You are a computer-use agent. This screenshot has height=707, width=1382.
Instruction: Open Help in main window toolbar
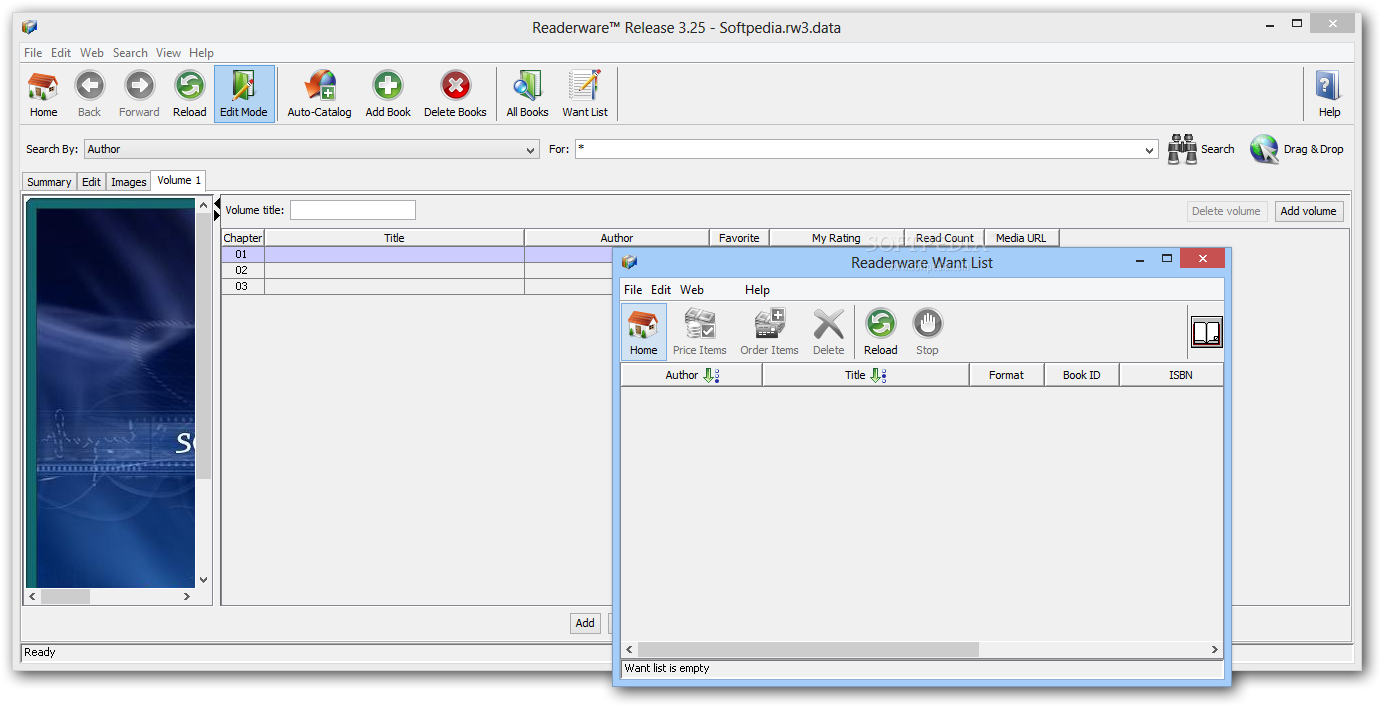coord(1329,94)
